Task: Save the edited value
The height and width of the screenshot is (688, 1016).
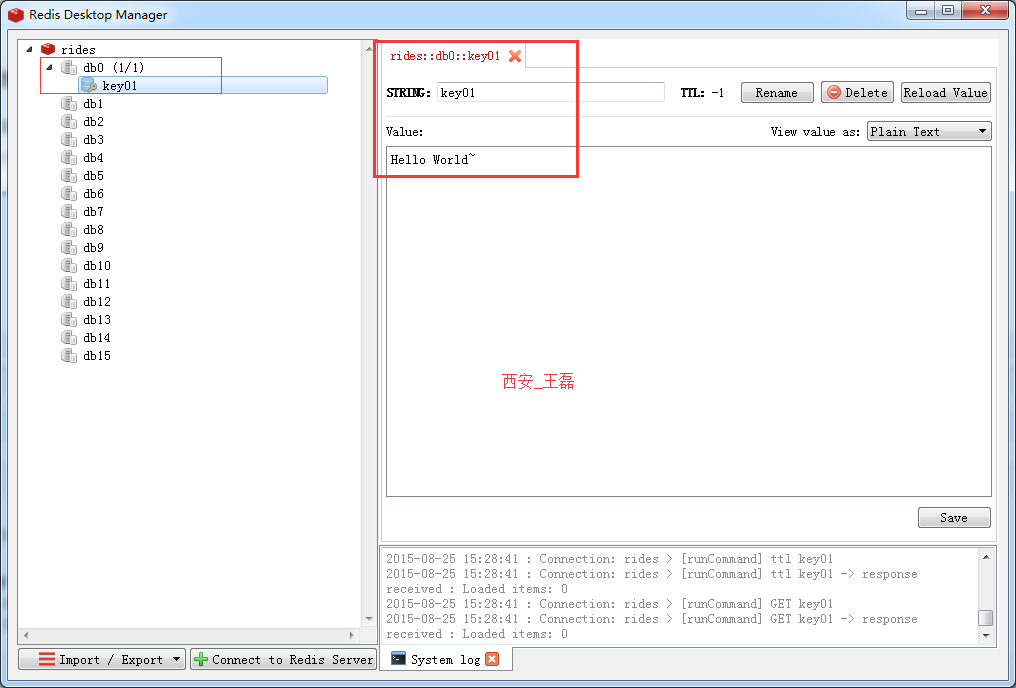Action: pyautogui.click(x=954, y=518)
